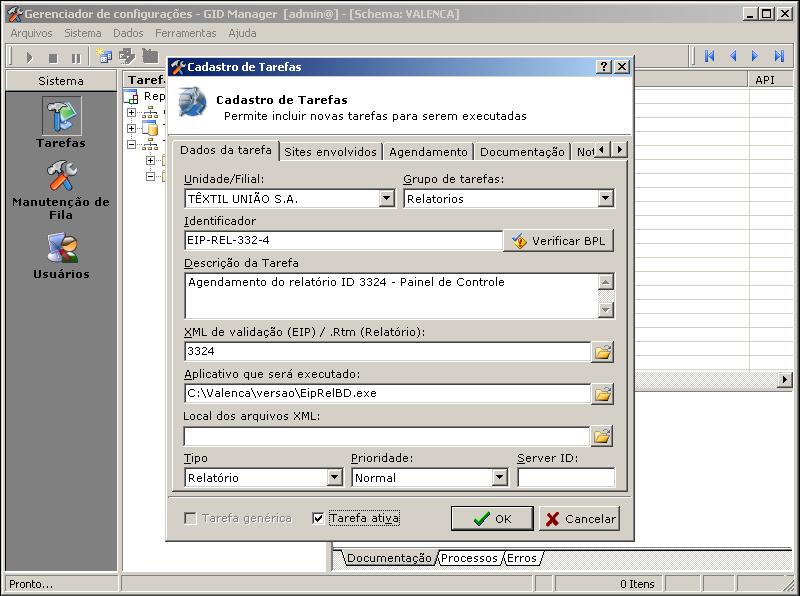Browse for the application executable file
Screen dimensions: 800x596
click(x=602, y=394)
